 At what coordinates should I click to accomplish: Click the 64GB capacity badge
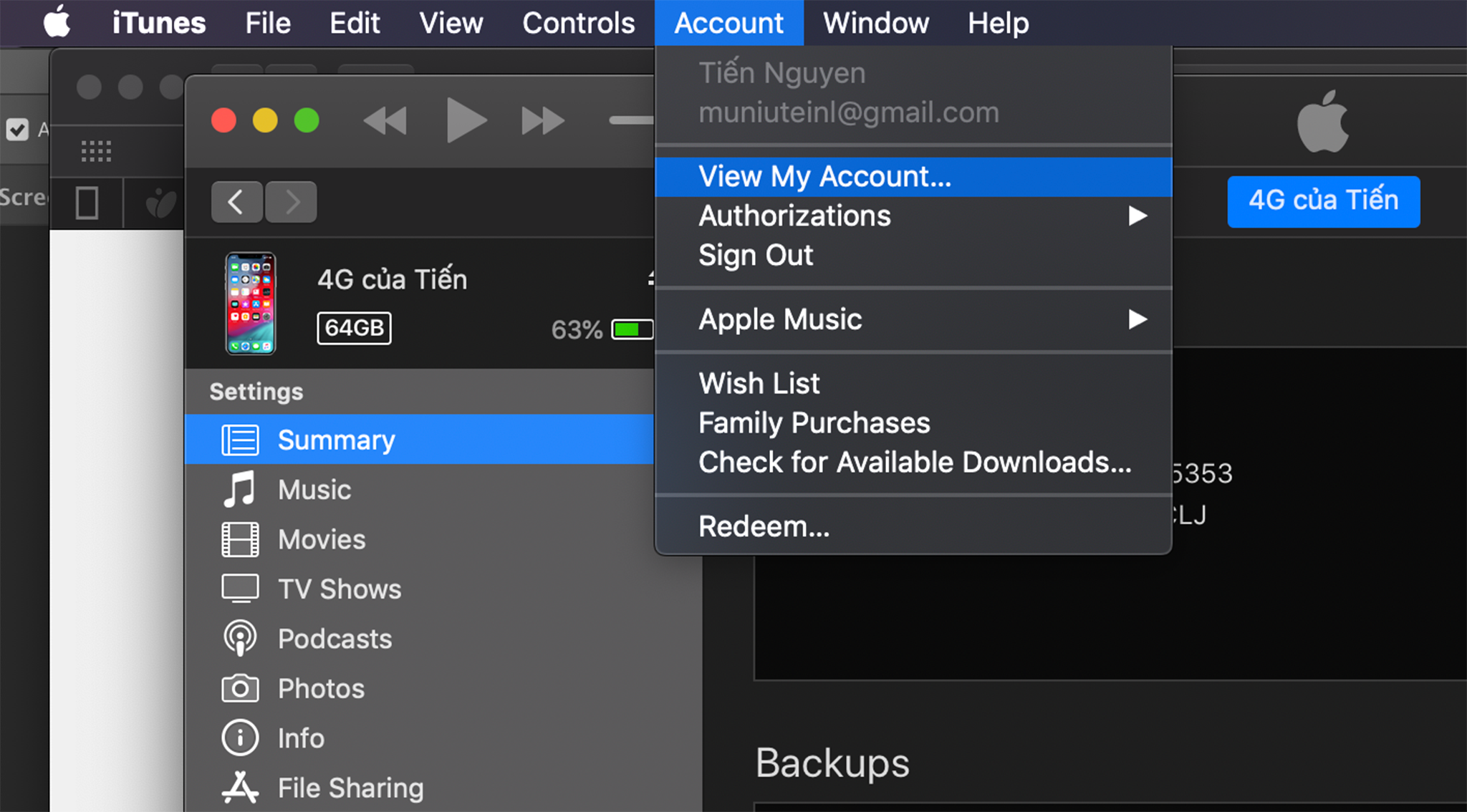tap(354, 328)
